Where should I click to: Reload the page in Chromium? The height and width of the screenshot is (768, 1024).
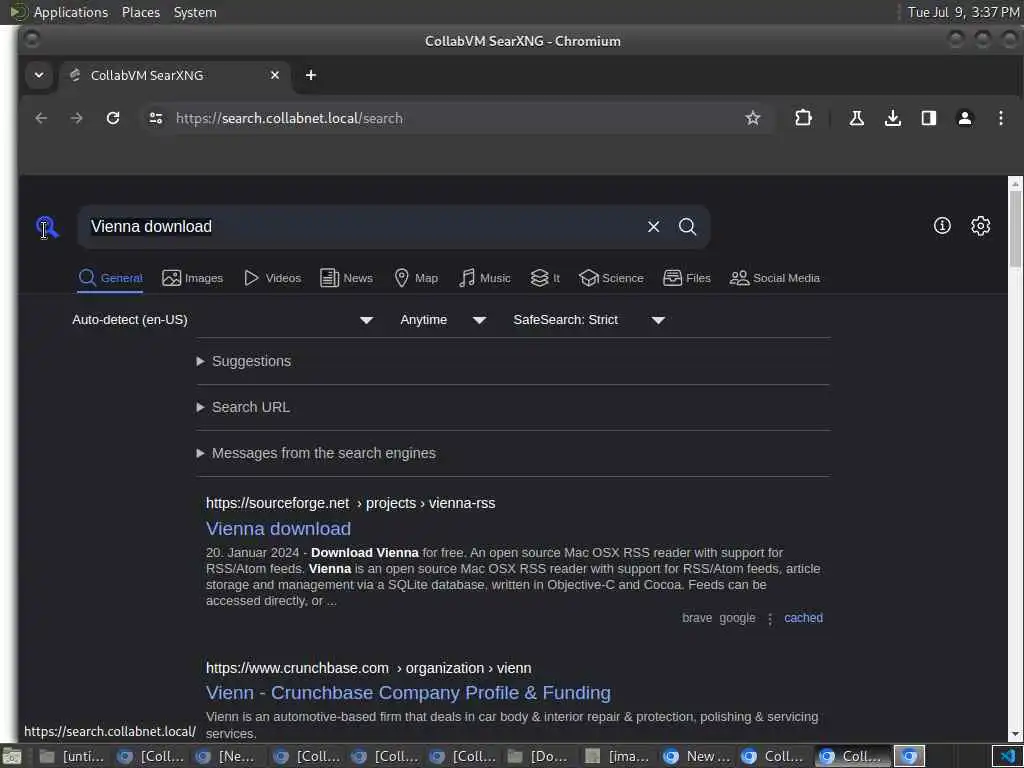(x=113, y=118)
